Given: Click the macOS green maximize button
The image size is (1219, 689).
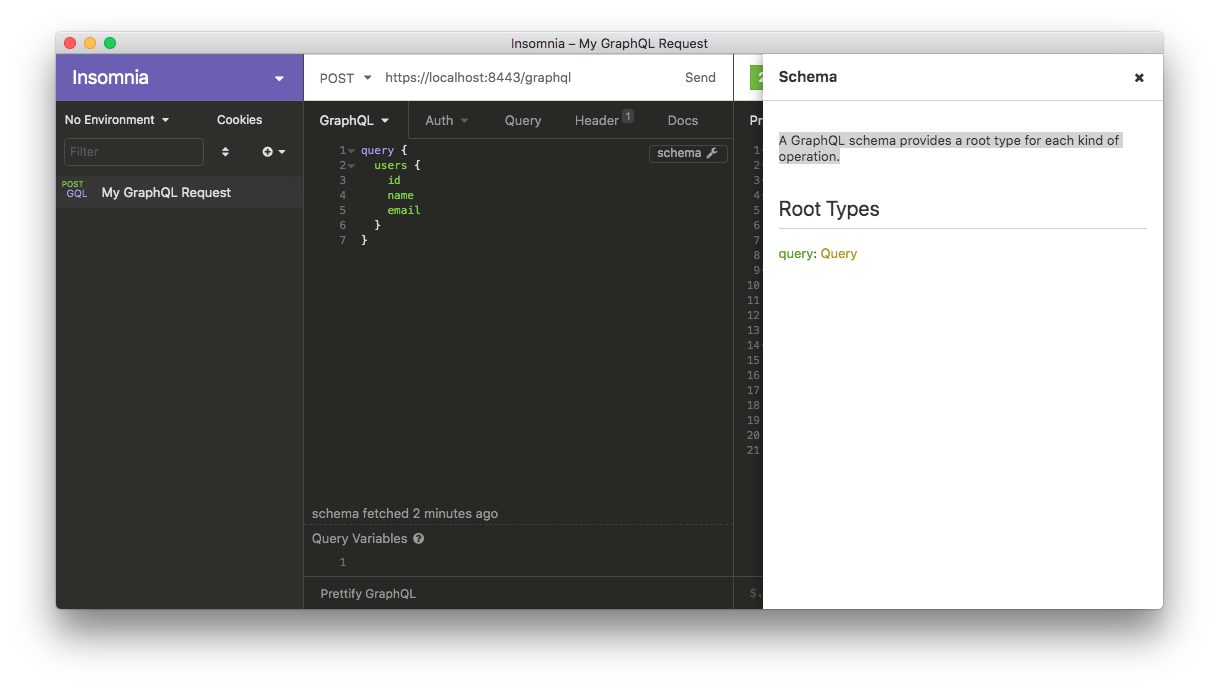Looking at the screenshot, I should point(110,43).
